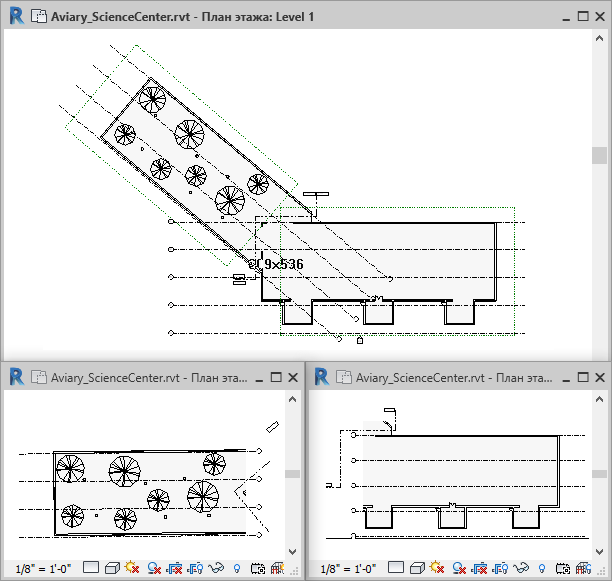Reveal hidden elements bulb in bottom-left view

237,569
